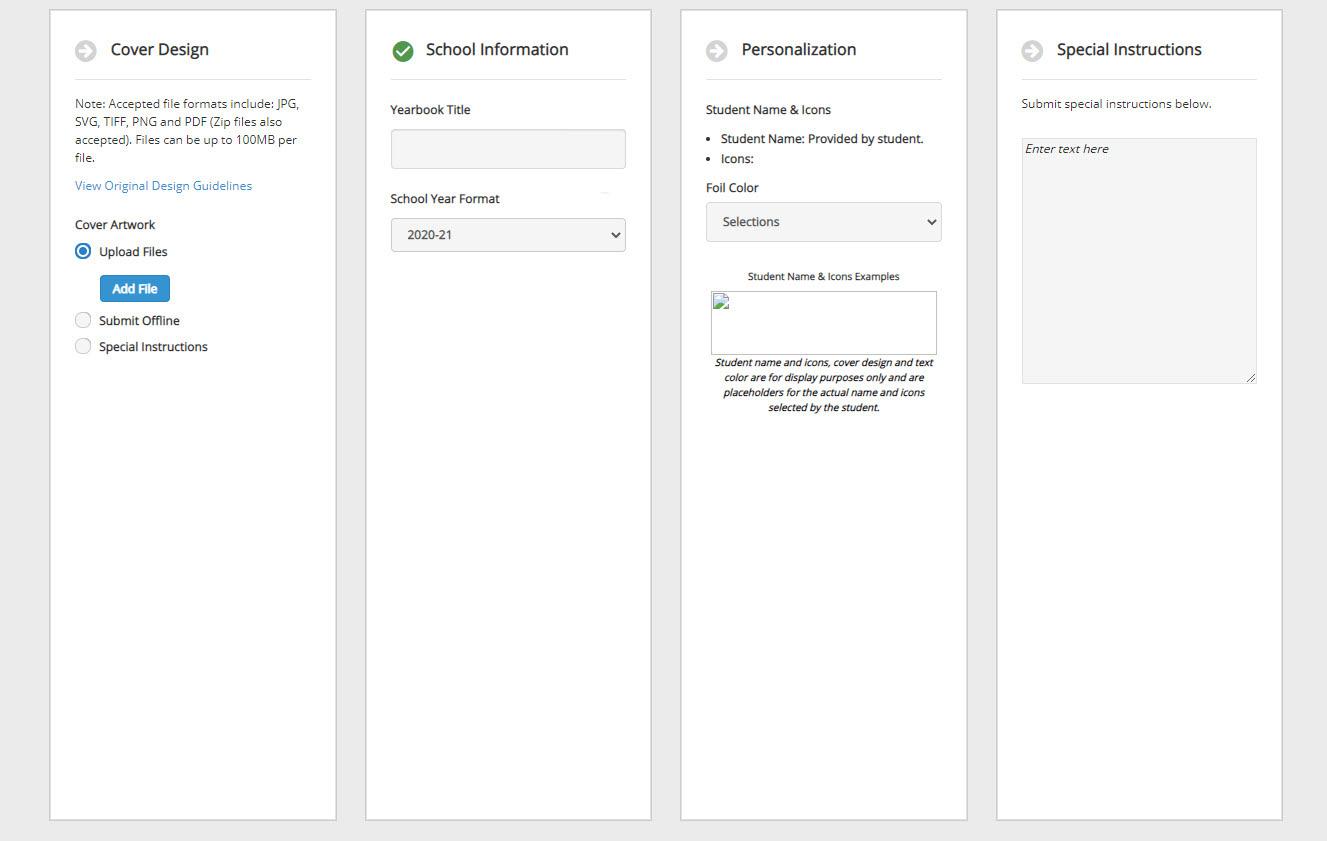Click the resize handle of the text area
This screenshot has width=1327, height=841.
(1250, 377)
